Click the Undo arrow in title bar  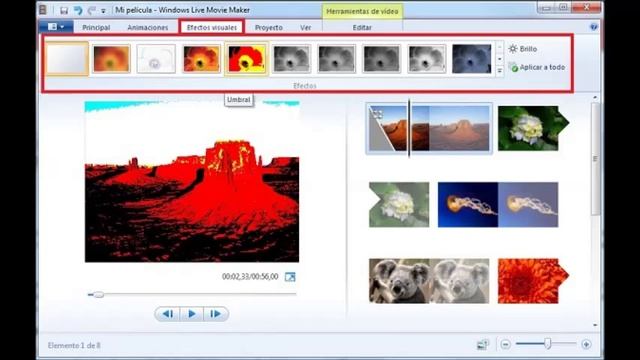[78, 10]
